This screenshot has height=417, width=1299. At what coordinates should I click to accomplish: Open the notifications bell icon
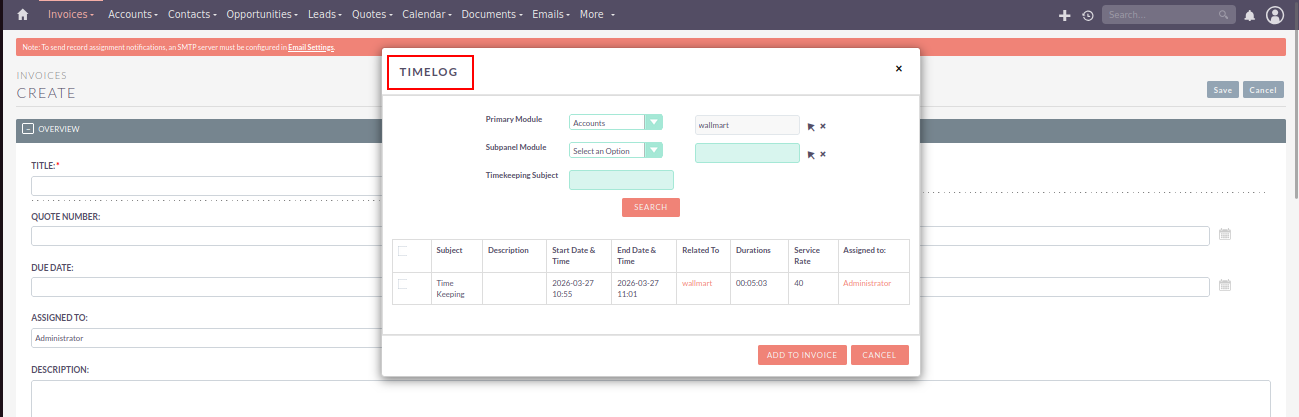1249,16
